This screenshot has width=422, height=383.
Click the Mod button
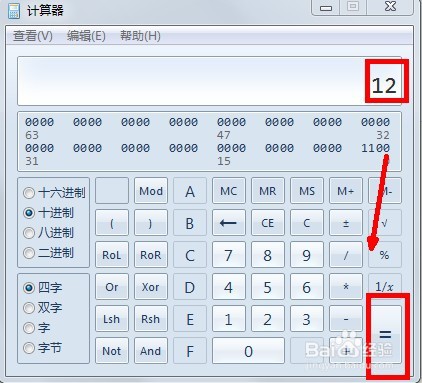pos(151,191)
